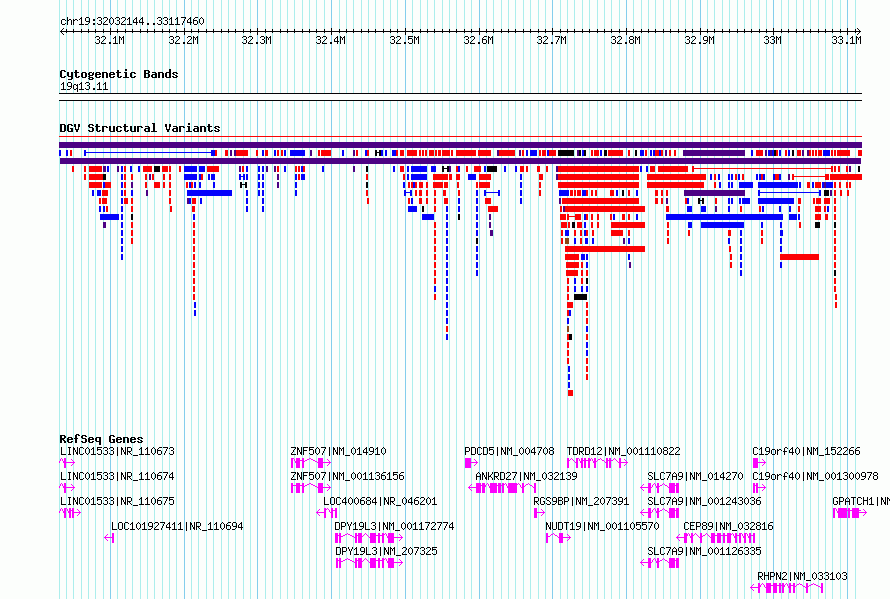
Task: Click the 32.1M ruler tick label
Action: point(109,40)
